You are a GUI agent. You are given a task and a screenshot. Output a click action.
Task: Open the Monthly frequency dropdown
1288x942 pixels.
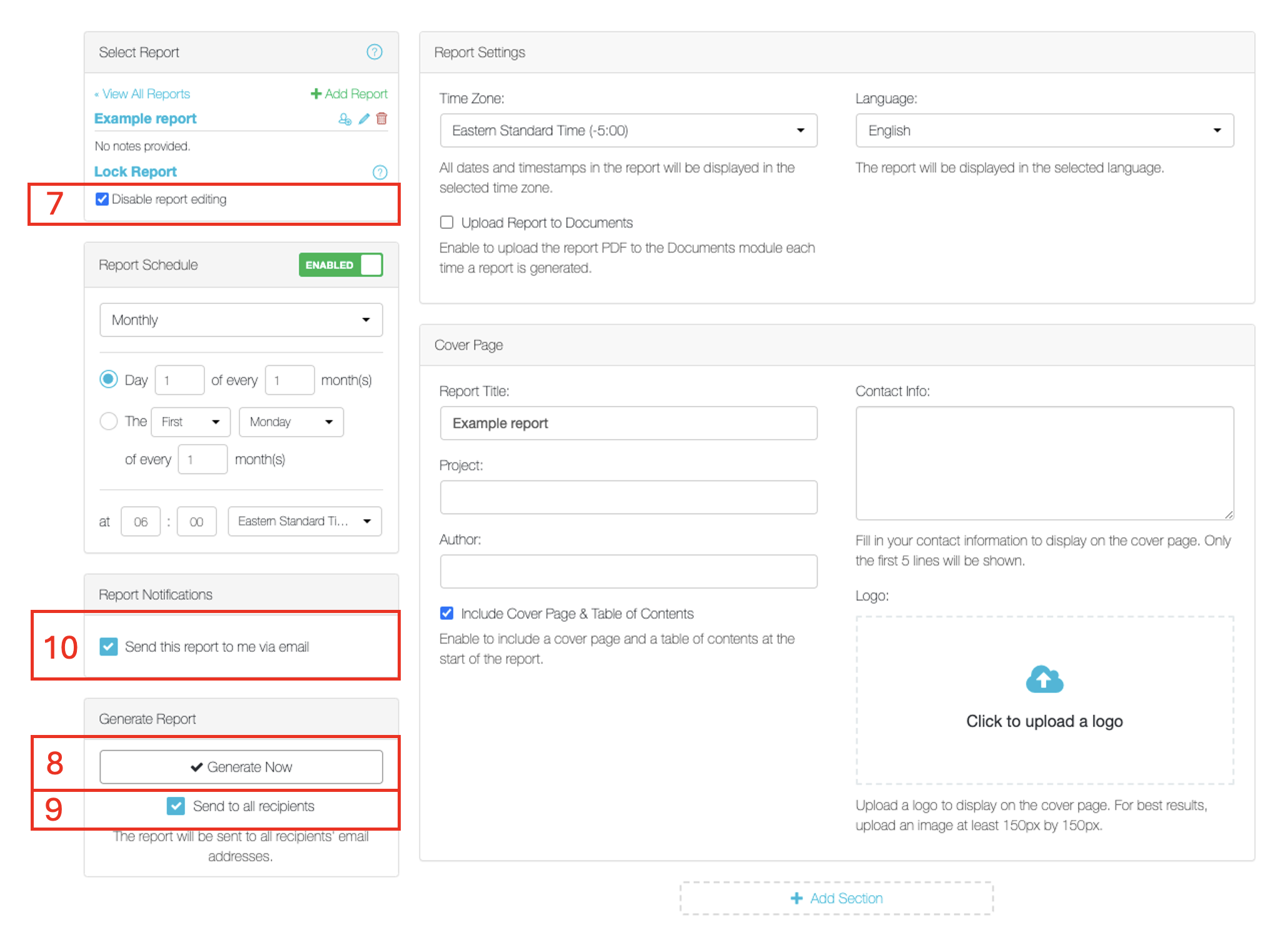click(x=241, y=320)
